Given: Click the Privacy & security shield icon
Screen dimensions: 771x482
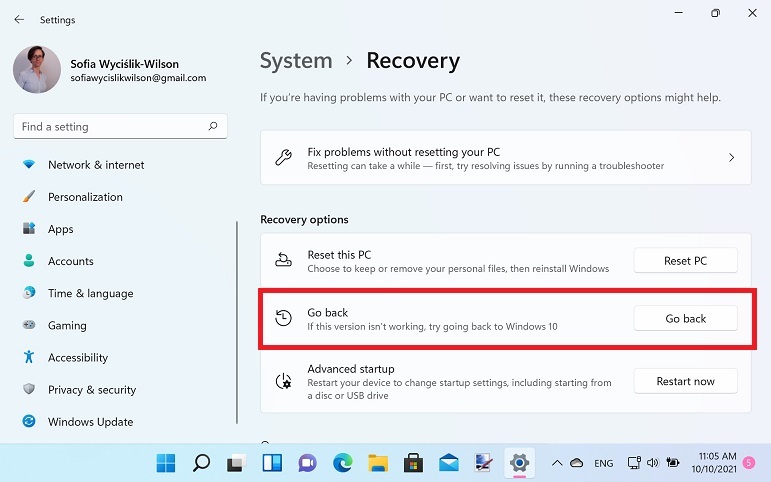Looking at the screenshot, I should click(29, 389).
